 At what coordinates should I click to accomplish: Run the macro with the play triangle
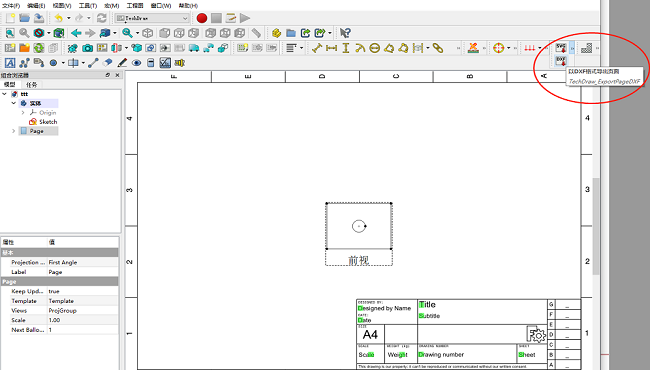245,18
